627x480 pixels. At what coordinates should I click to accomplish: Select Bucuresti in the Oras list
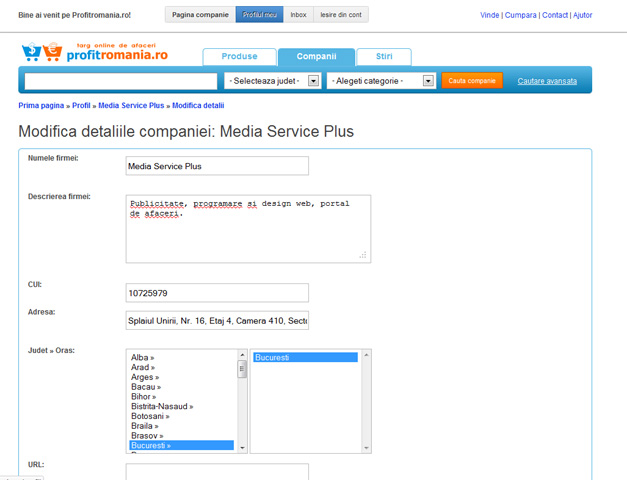click(306, 357)
